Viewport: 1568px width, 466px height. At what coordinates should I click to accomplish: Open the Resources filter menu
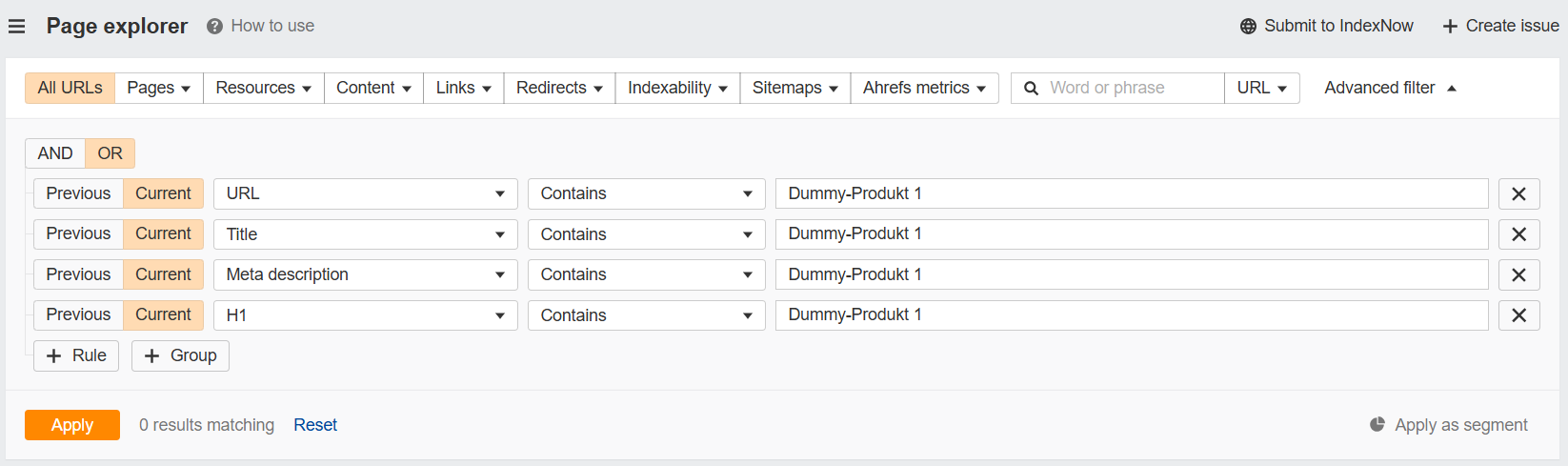[264, 88]
